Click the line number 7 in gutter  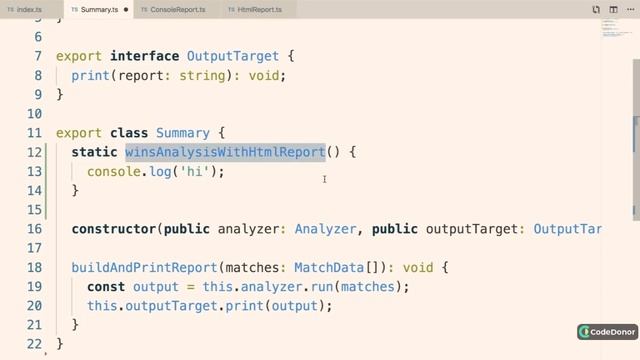[x=38, y=56]
